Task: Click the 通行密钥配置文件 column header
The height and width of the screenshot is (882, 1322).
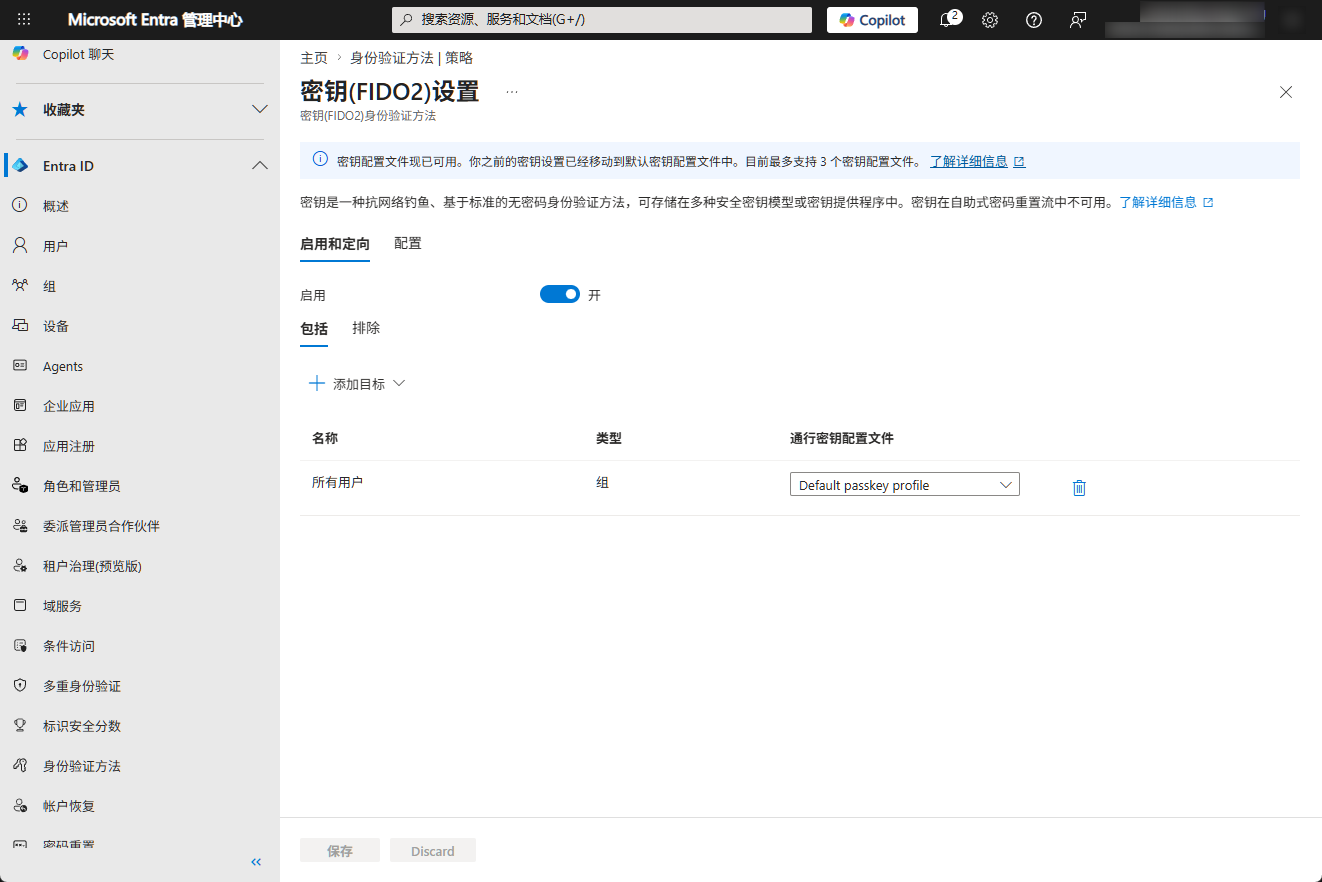Action: pyautogui.click(x=842, y=438)
